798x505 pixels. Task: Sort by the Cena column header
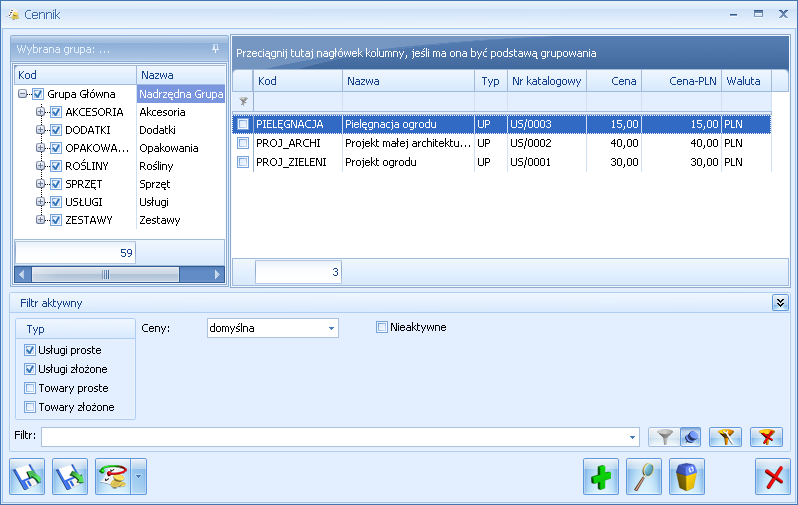[x=614, y=81]
